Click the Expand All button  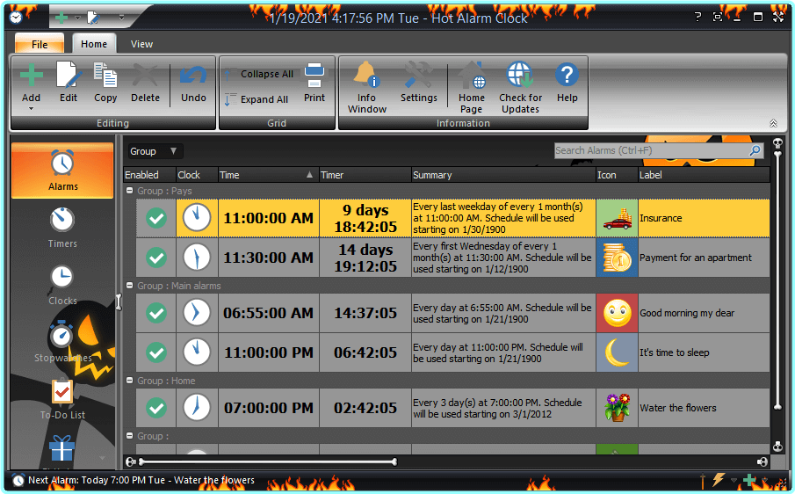257,99
